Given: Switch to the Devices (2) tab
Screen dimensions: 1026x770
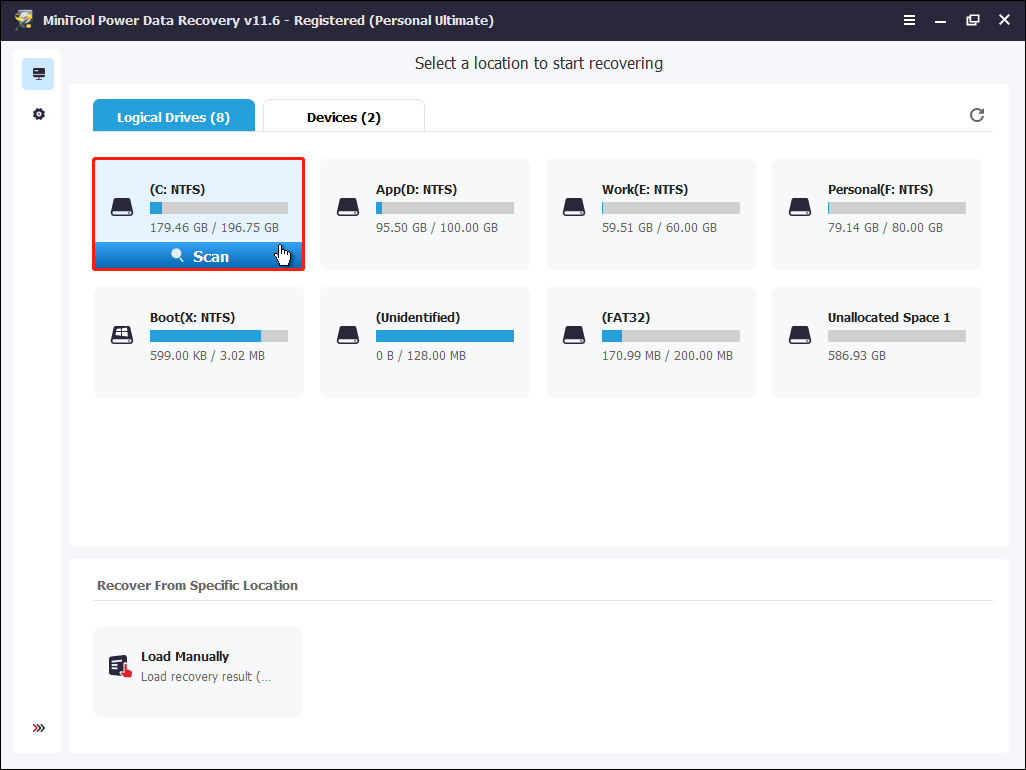Looking at the screenshot, I should tap(343, 117).
